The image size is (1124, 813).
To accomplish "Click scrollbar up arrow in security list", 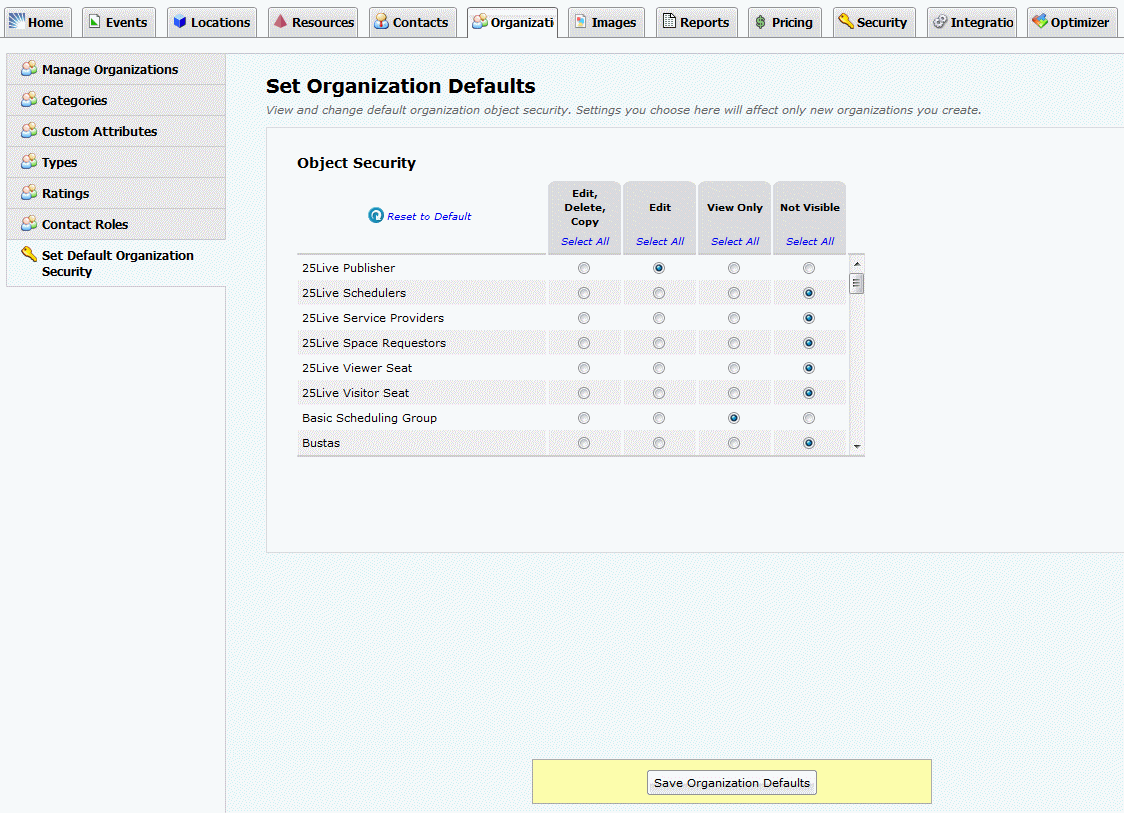I will pyautogui.click(x=857, y=264).
